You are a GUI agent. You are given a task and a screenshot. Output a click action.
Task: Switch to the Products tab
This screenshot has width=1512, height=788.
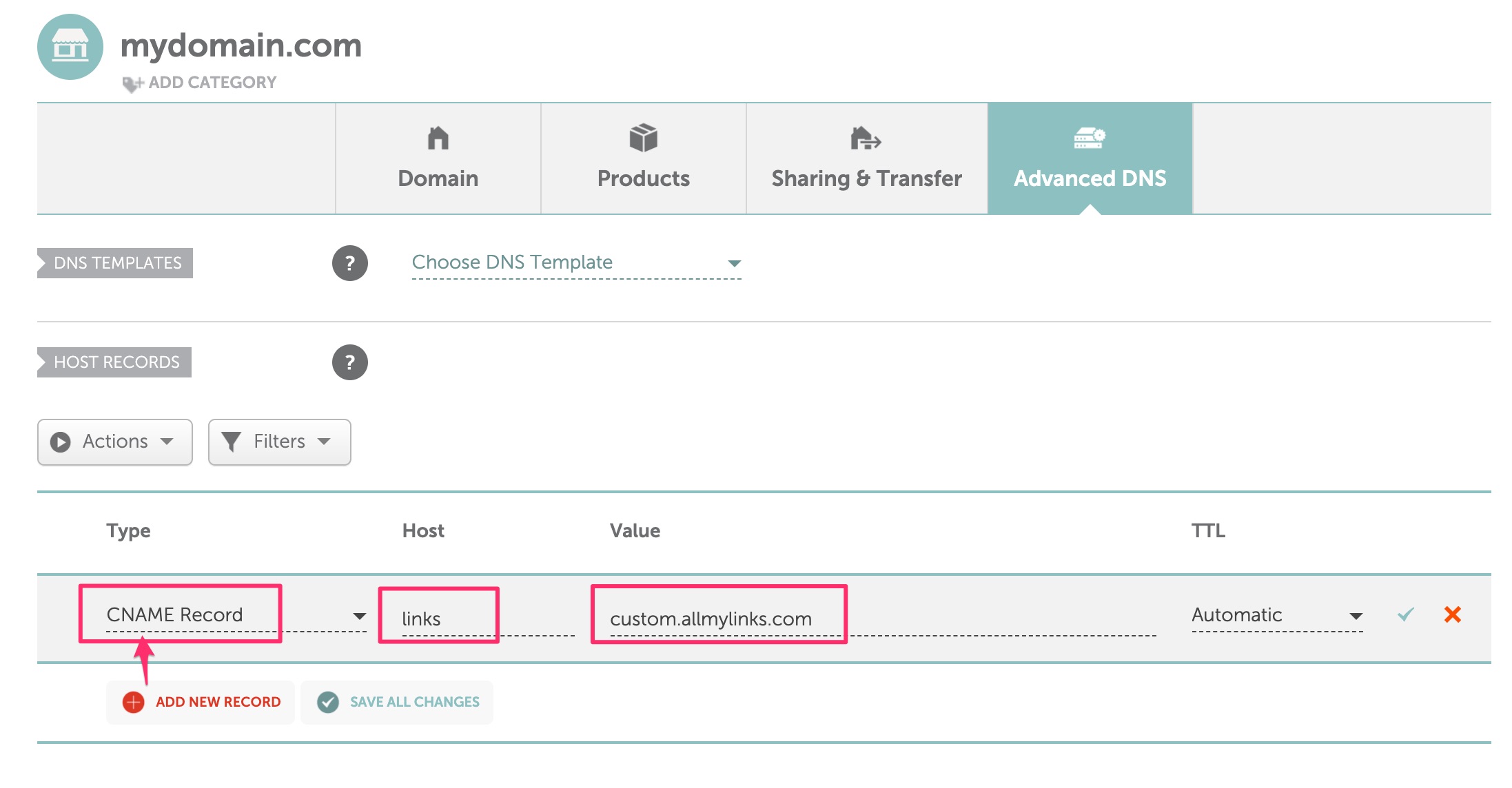click(x=644, y=158)
